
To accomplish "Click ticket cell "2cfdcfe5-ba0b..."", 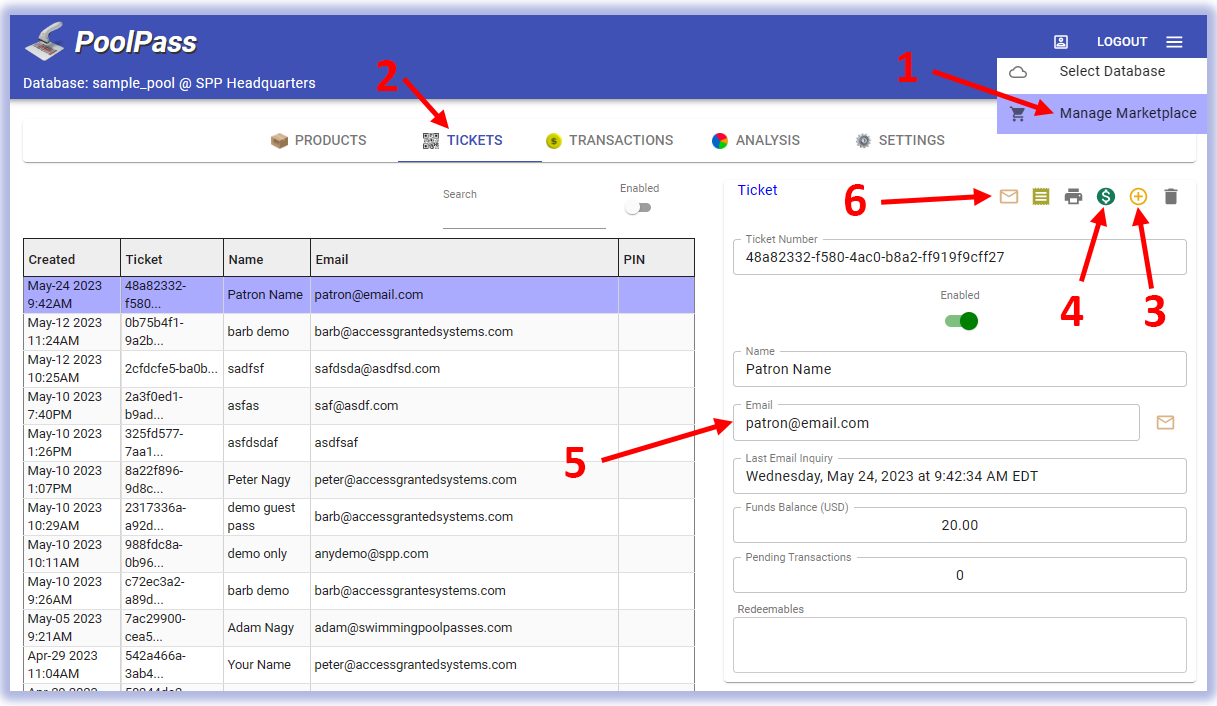I will 172,369.
